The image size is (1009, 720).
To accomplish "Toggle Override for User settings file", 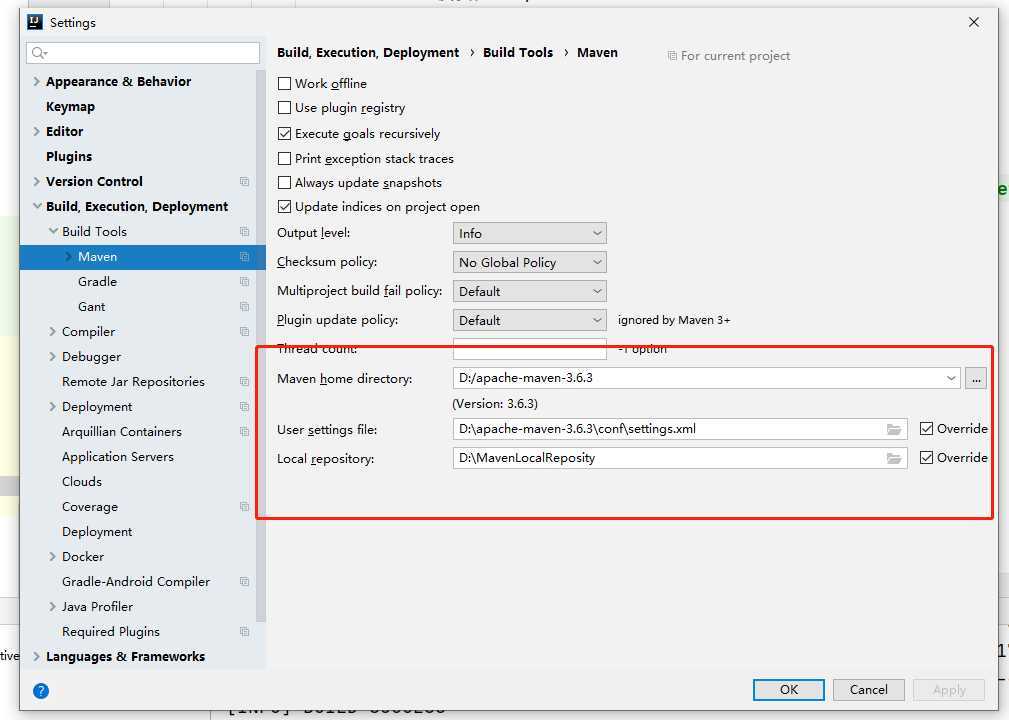I will pyautogui.click(x=927, y=429).
